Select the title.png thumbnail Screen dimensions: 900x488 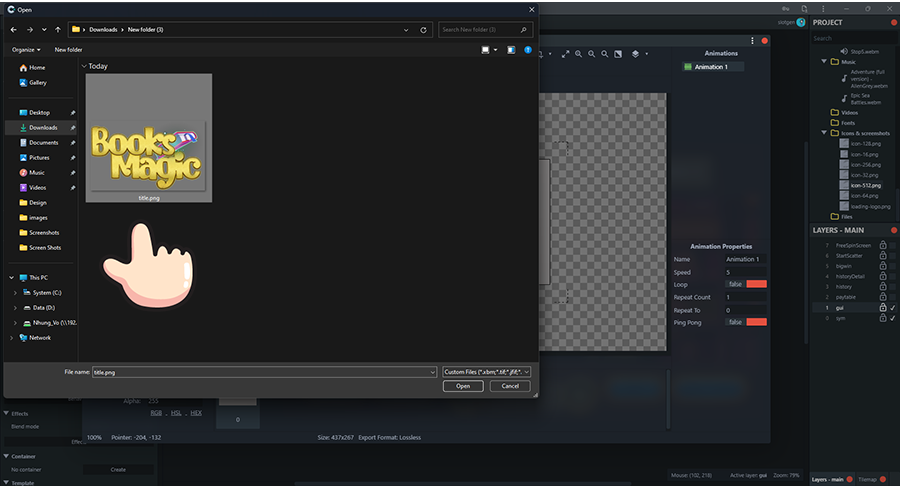coord(149,138)
